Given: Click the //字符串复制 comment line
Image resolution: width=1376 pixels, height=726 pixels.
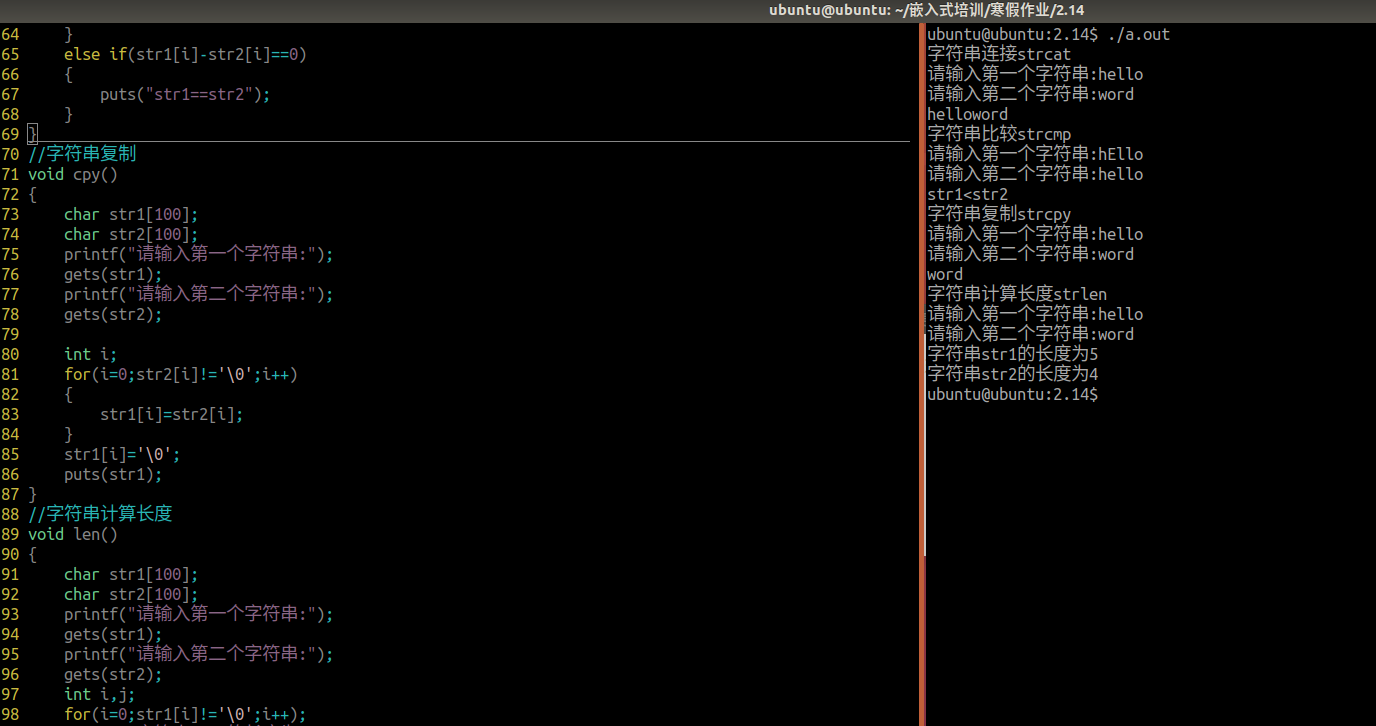Looking at the screenshot, I should pyautogui.click(x=82, y=154).
